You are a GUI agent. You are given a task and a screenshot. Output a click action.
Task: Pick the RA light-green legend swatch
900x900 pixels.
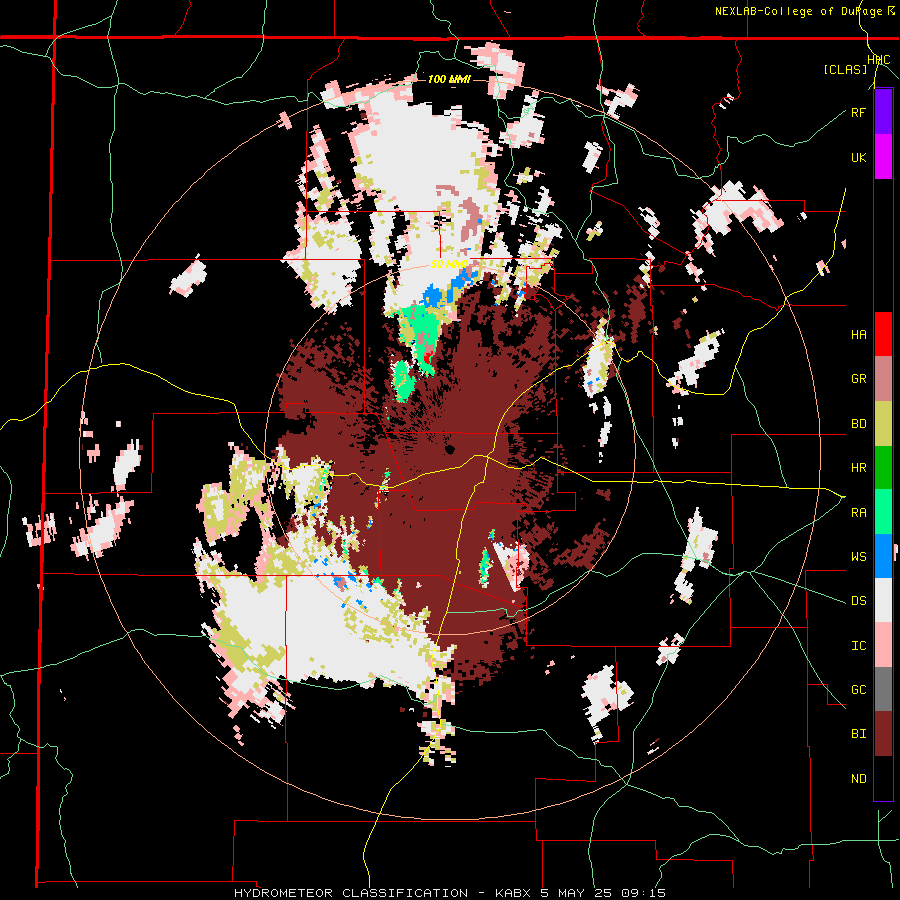(883, 512)
